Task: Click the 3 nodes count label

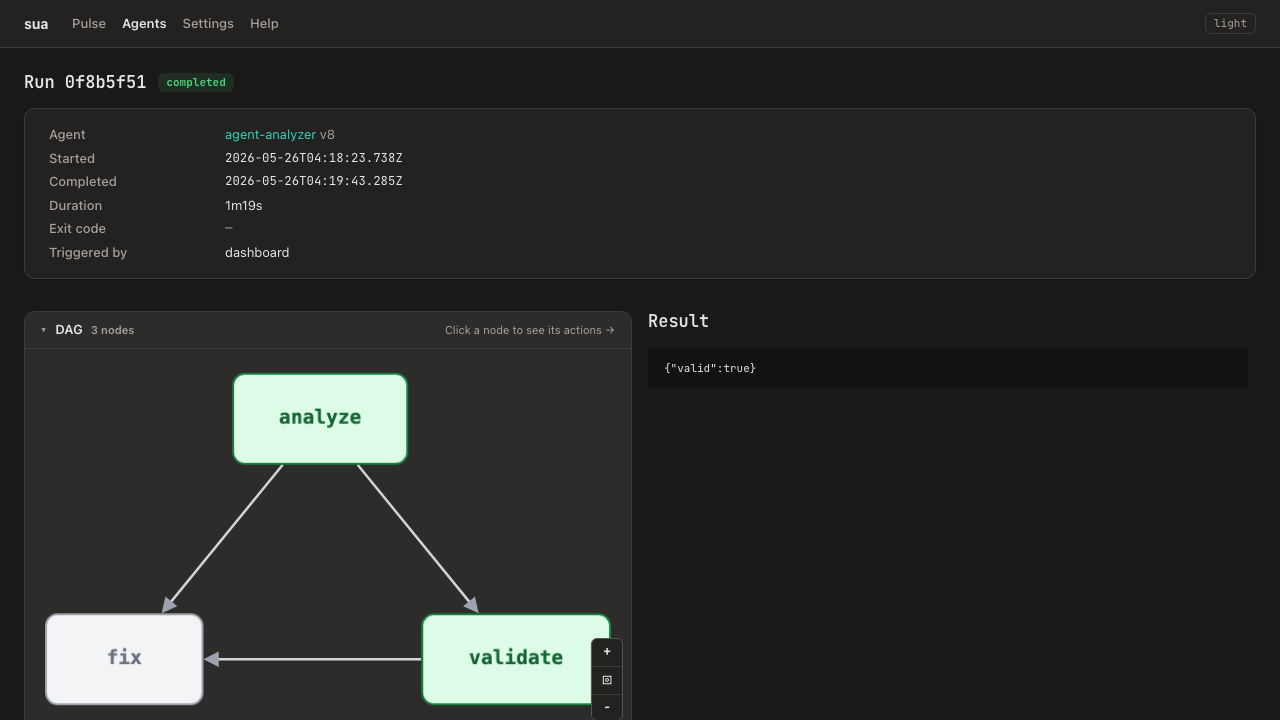Action: click(112, 330)
